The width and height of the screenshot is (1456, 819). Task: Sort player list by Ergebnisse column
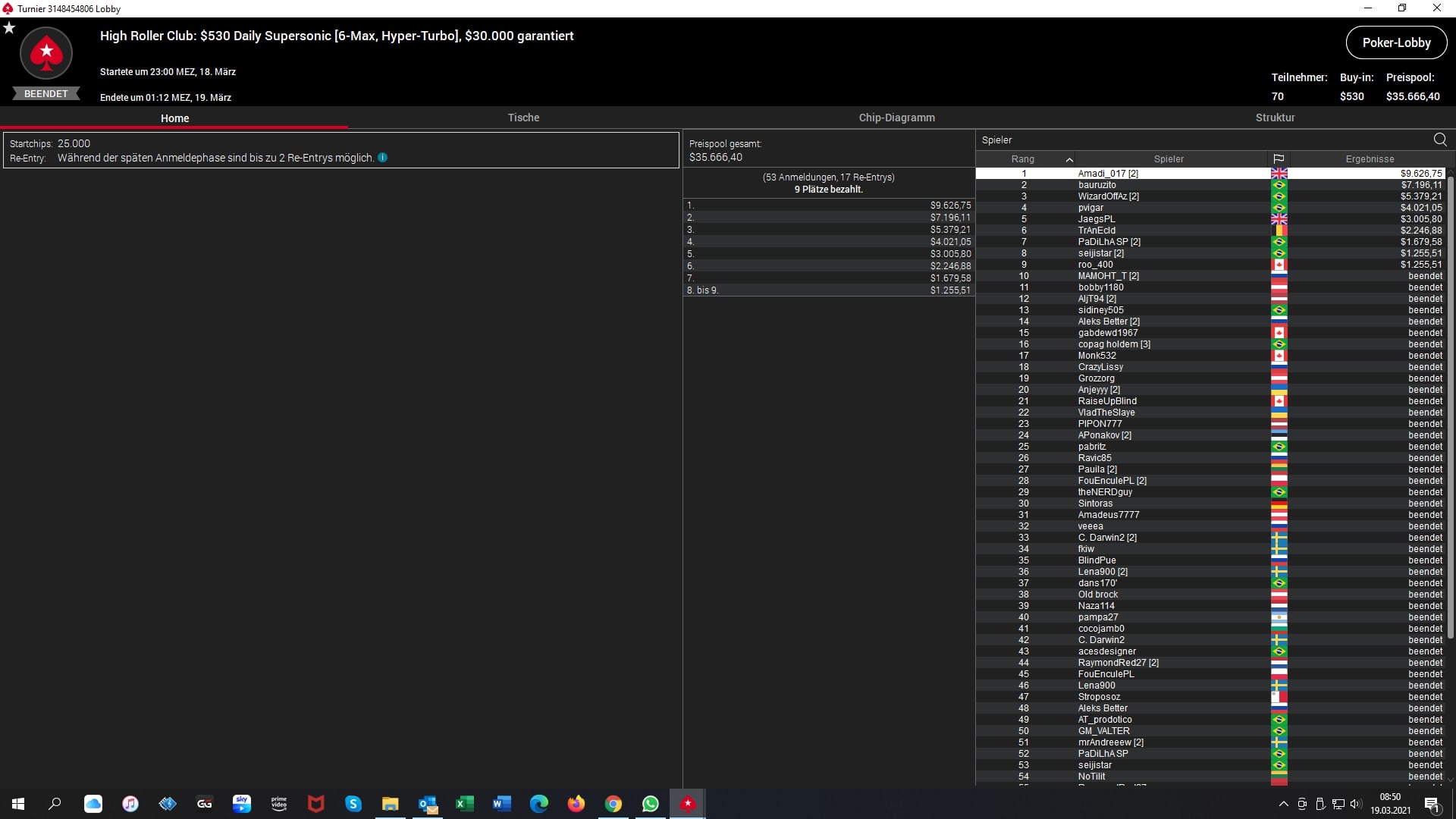click(1370, 159)
